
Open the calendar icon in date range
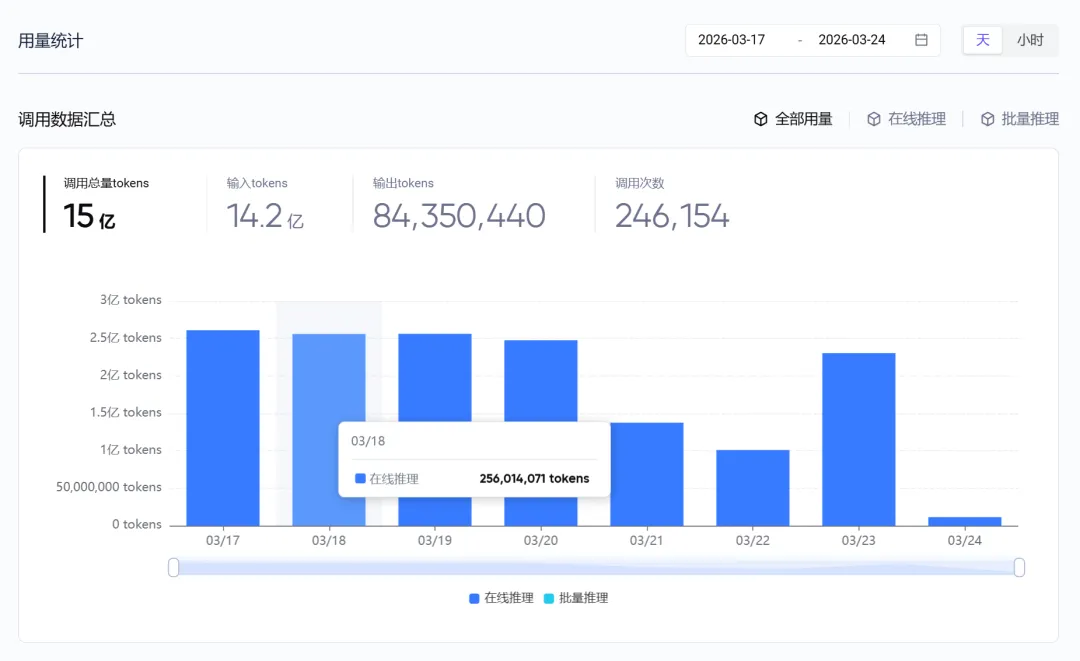[921, 40]
